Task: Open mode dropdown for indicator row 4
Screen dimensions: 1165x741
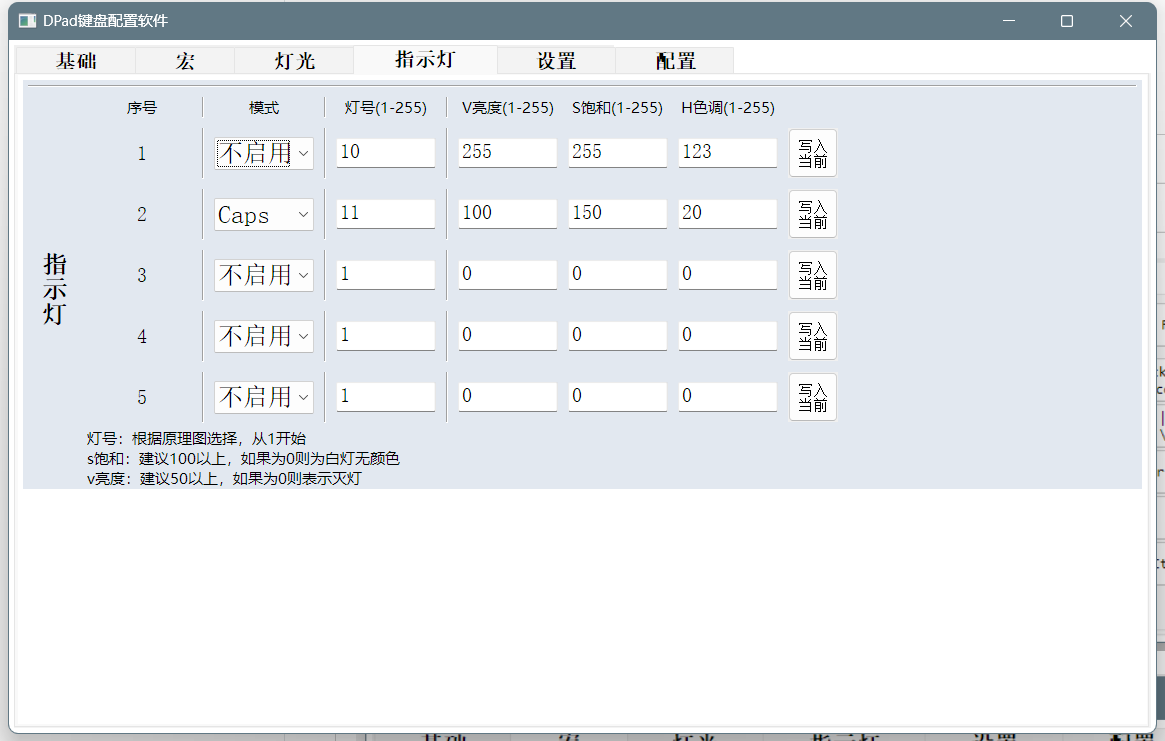Action: coord(264,336)
